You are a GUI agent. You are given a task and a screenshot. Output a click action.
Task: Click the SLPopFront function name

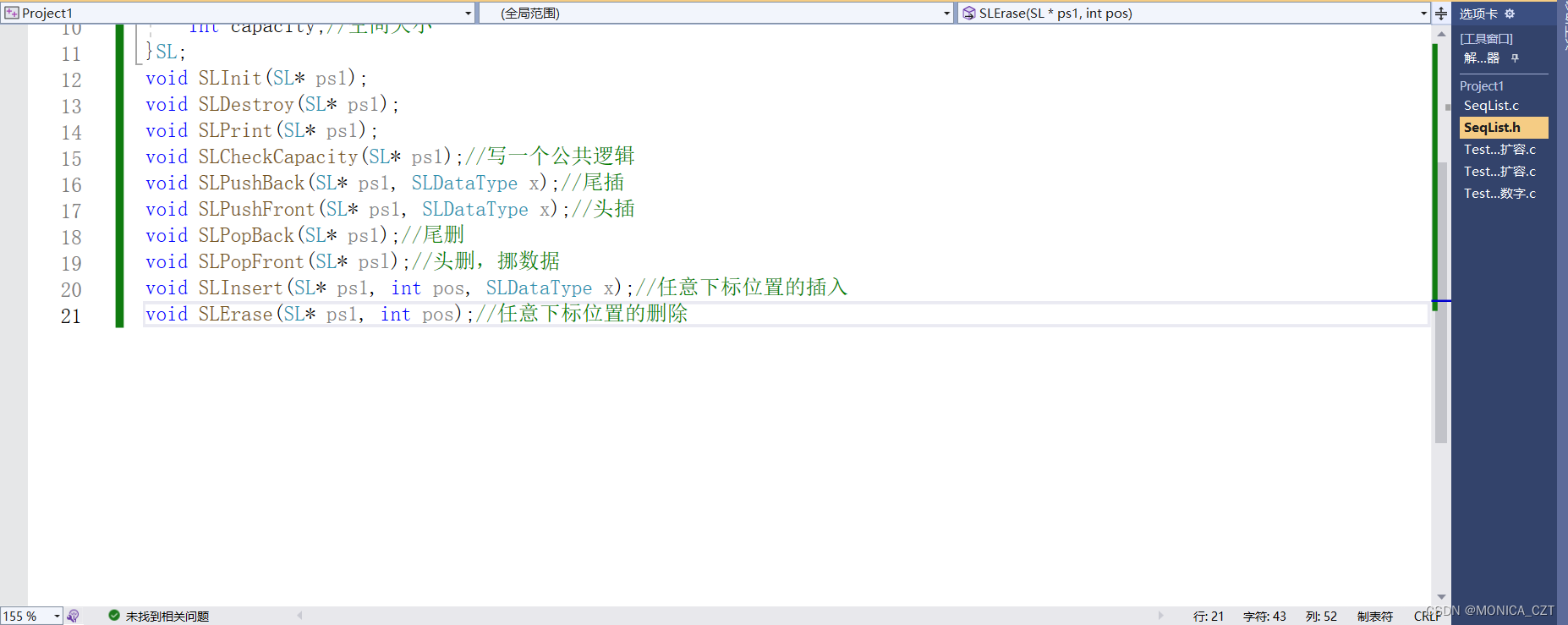[x=251, y=262]
